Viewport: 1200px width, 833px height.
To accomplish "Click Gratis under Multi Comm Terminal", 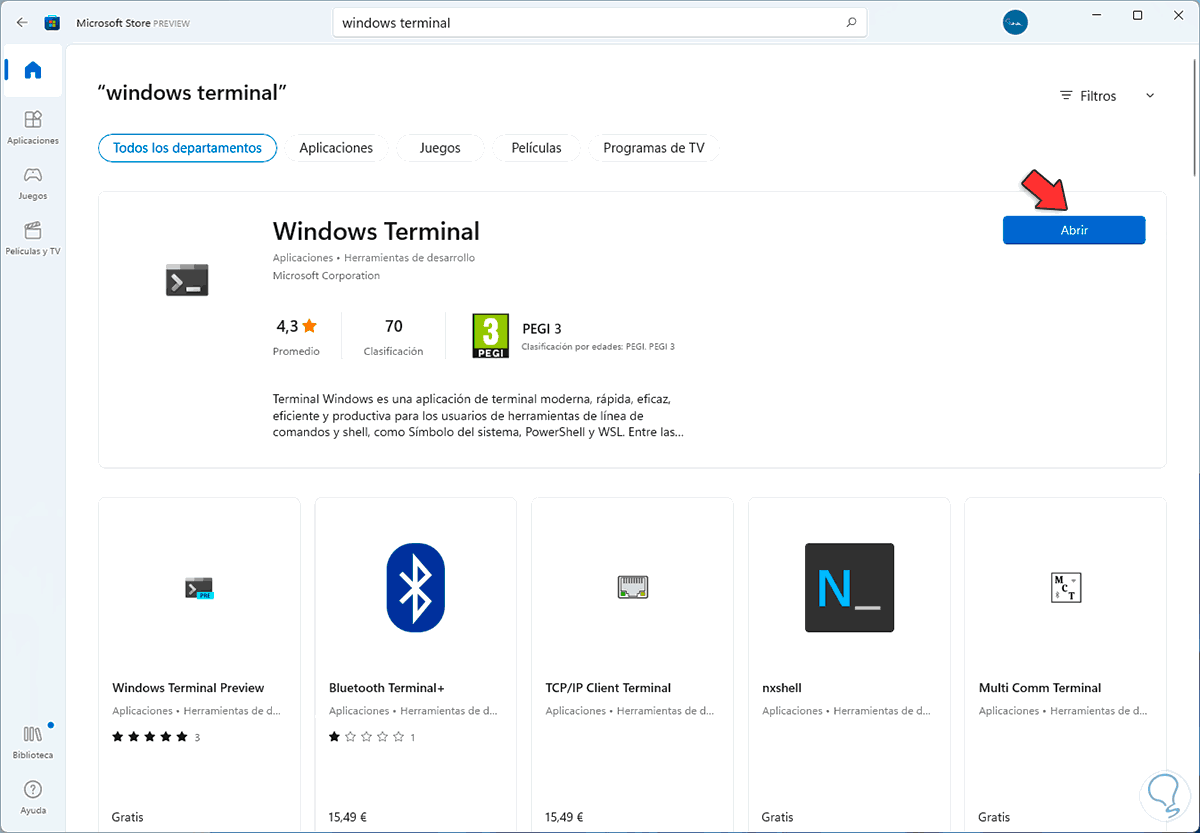I will [x=994, y=817].
